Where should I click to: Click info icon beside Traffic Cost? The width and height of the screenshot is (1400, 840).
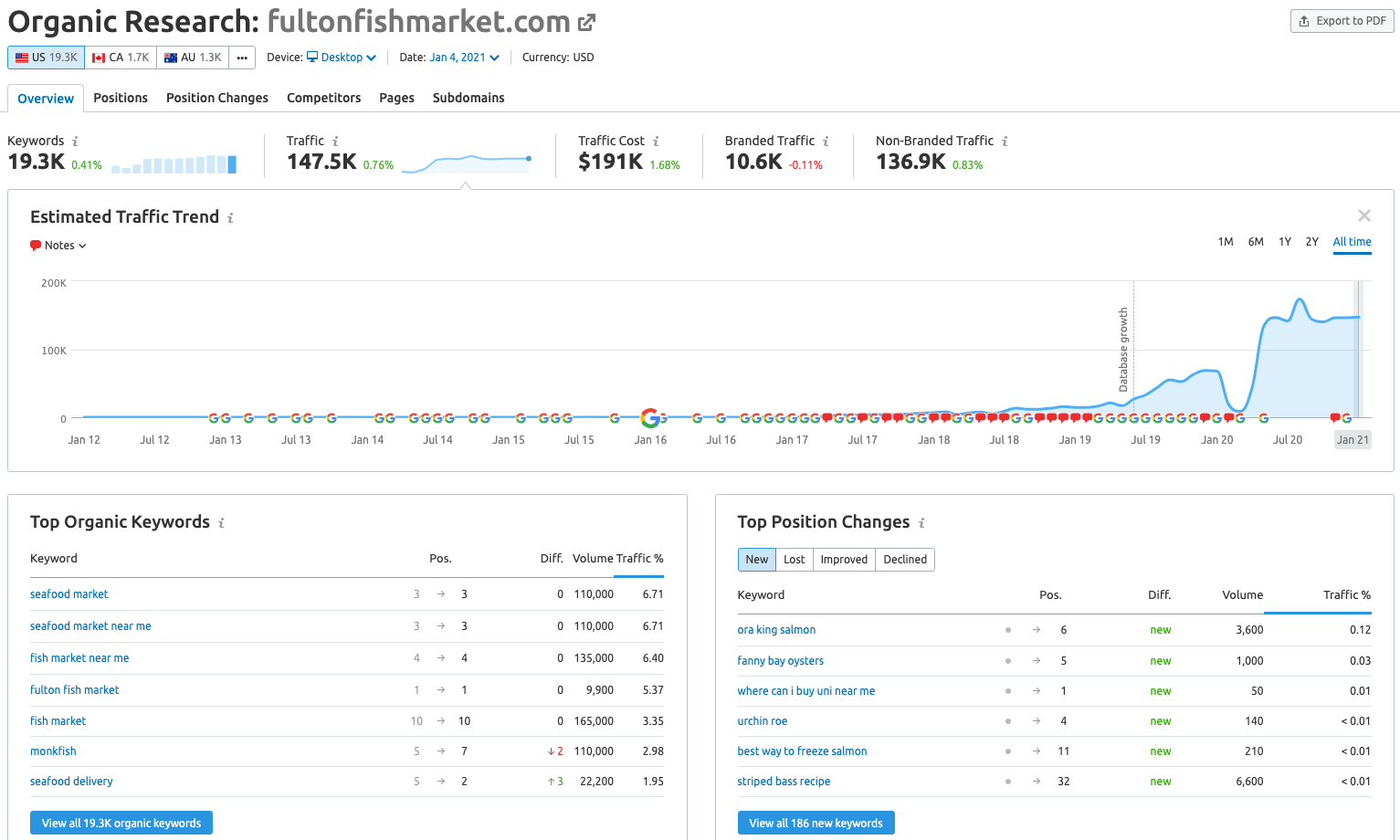click(656, 142)
